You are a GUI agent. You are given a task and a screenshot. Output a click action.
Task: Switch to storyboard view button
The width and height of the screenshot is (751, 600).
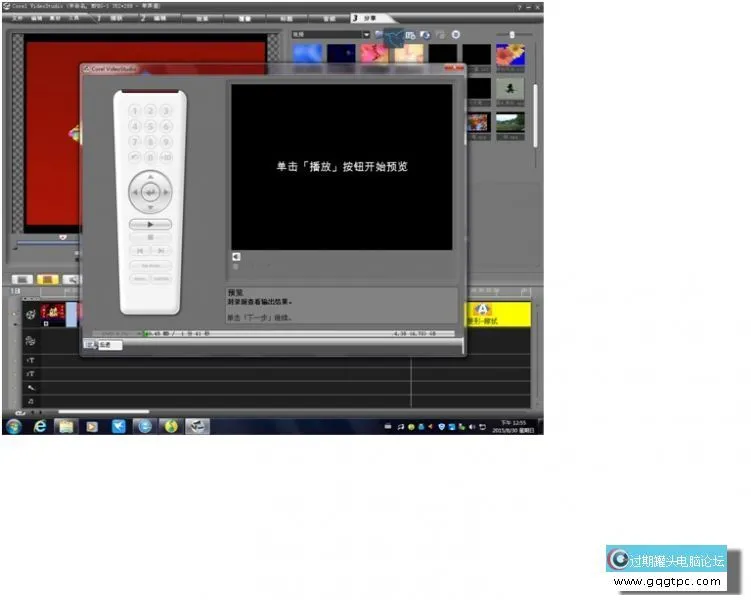point(22,280)
